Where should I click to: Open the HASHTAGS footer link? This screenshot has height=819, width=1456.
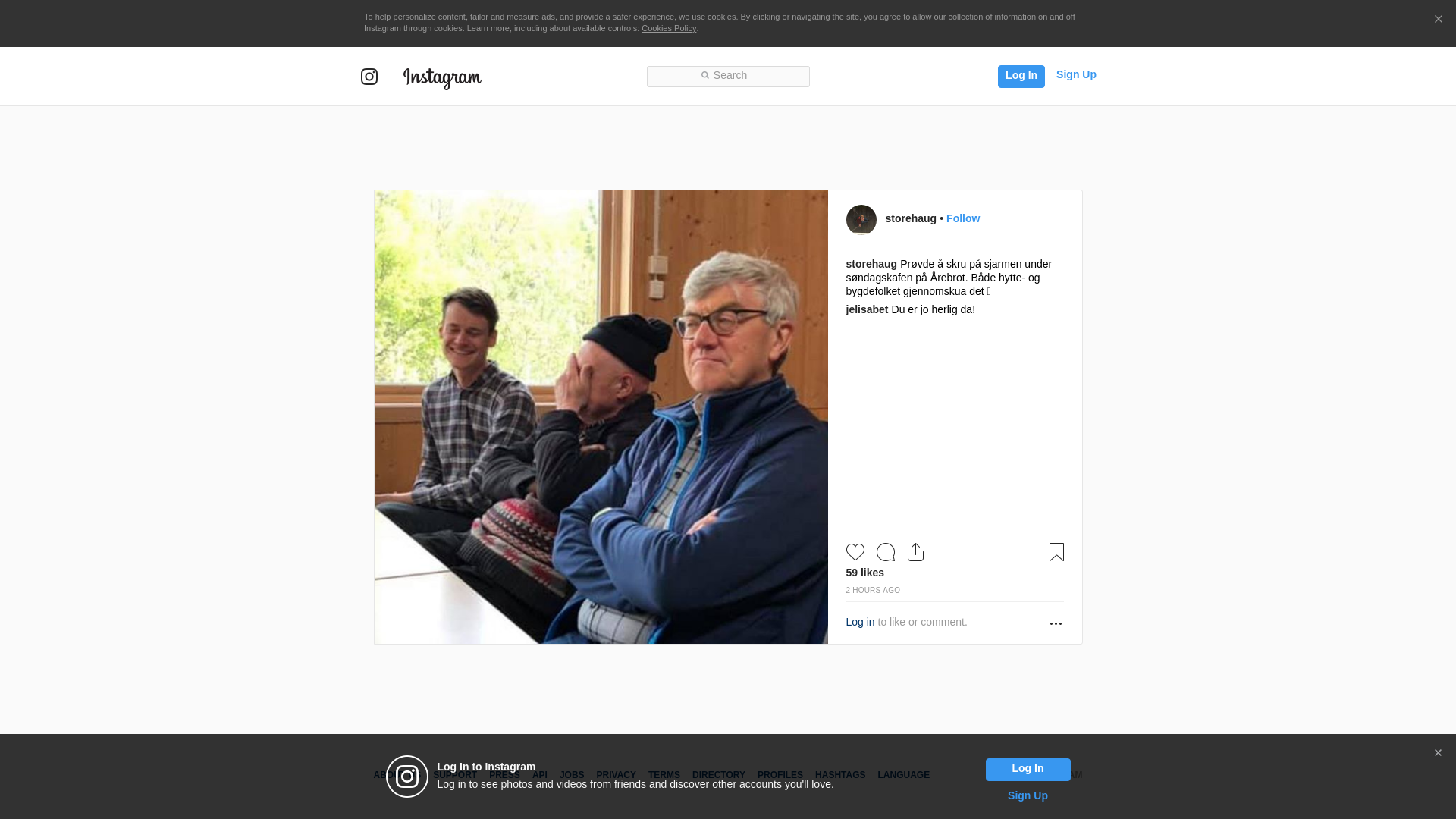tap(840, 775)
